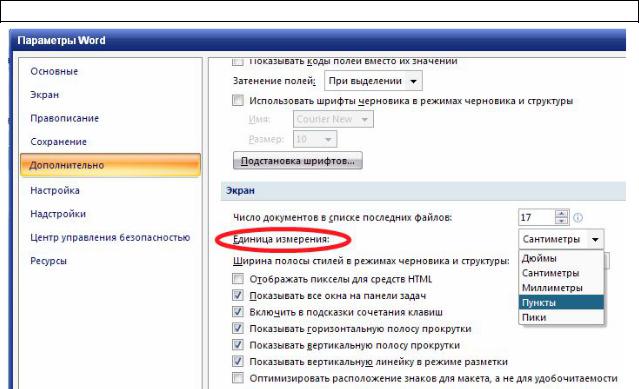Toggle 'Отображать пикселы для средств HTML'
The image size is (639, 389).
pos(238,279)
